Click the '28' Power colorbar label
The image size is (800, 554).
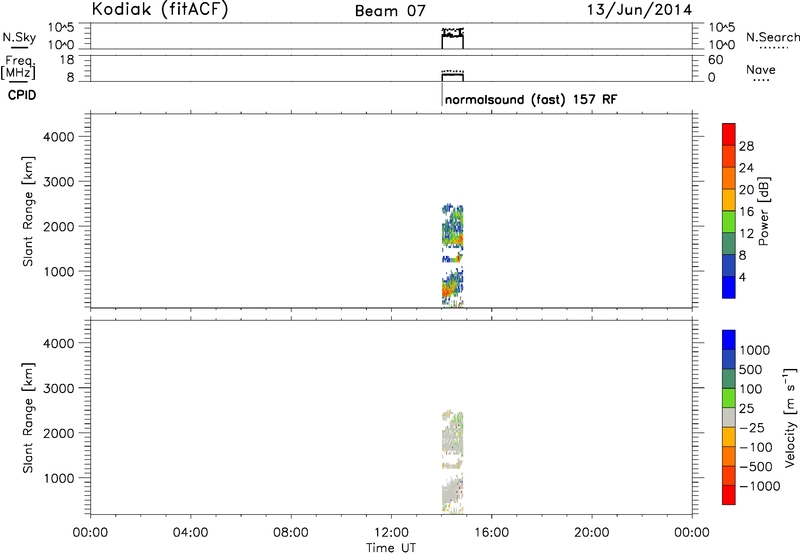pos(746,146)
